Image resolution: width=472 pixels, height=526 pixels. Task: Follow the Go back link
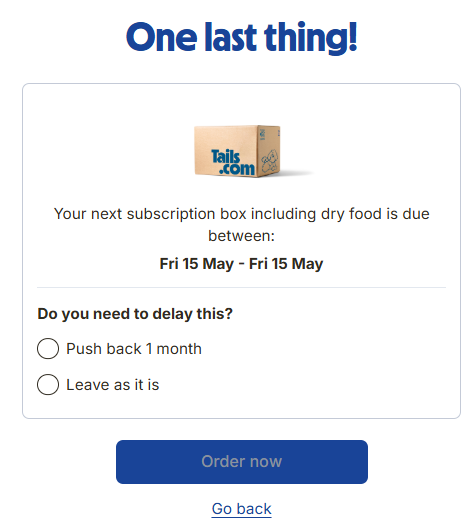tap(242, 509)
